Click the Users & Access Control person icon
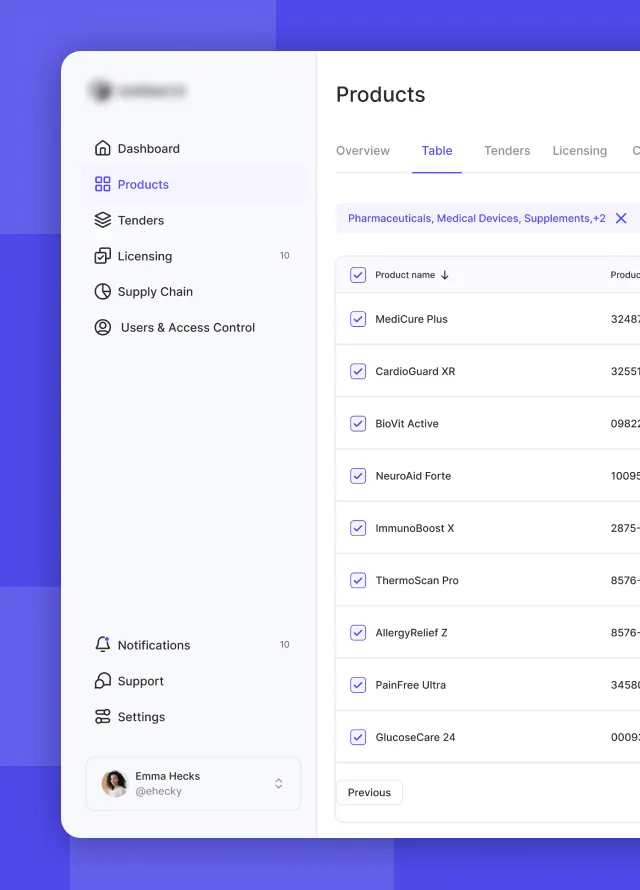This screenshot has width=640, height=890. click(x=103, y=328)
